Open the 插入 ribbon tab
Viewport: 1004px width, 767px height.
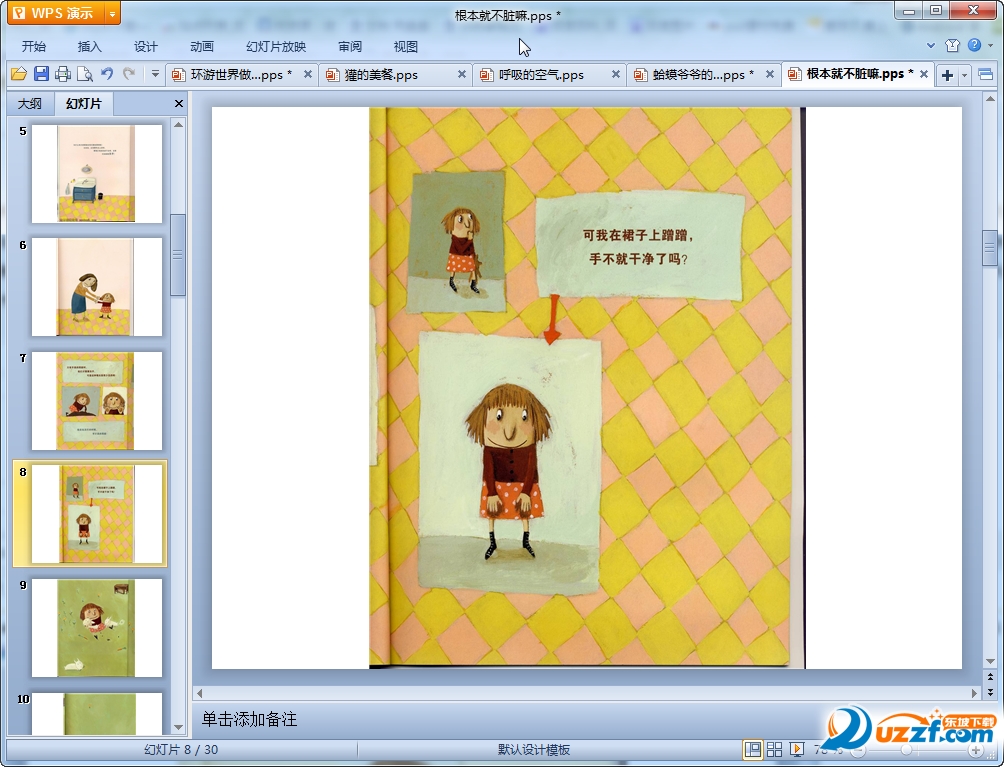click(x=89, y=47)
